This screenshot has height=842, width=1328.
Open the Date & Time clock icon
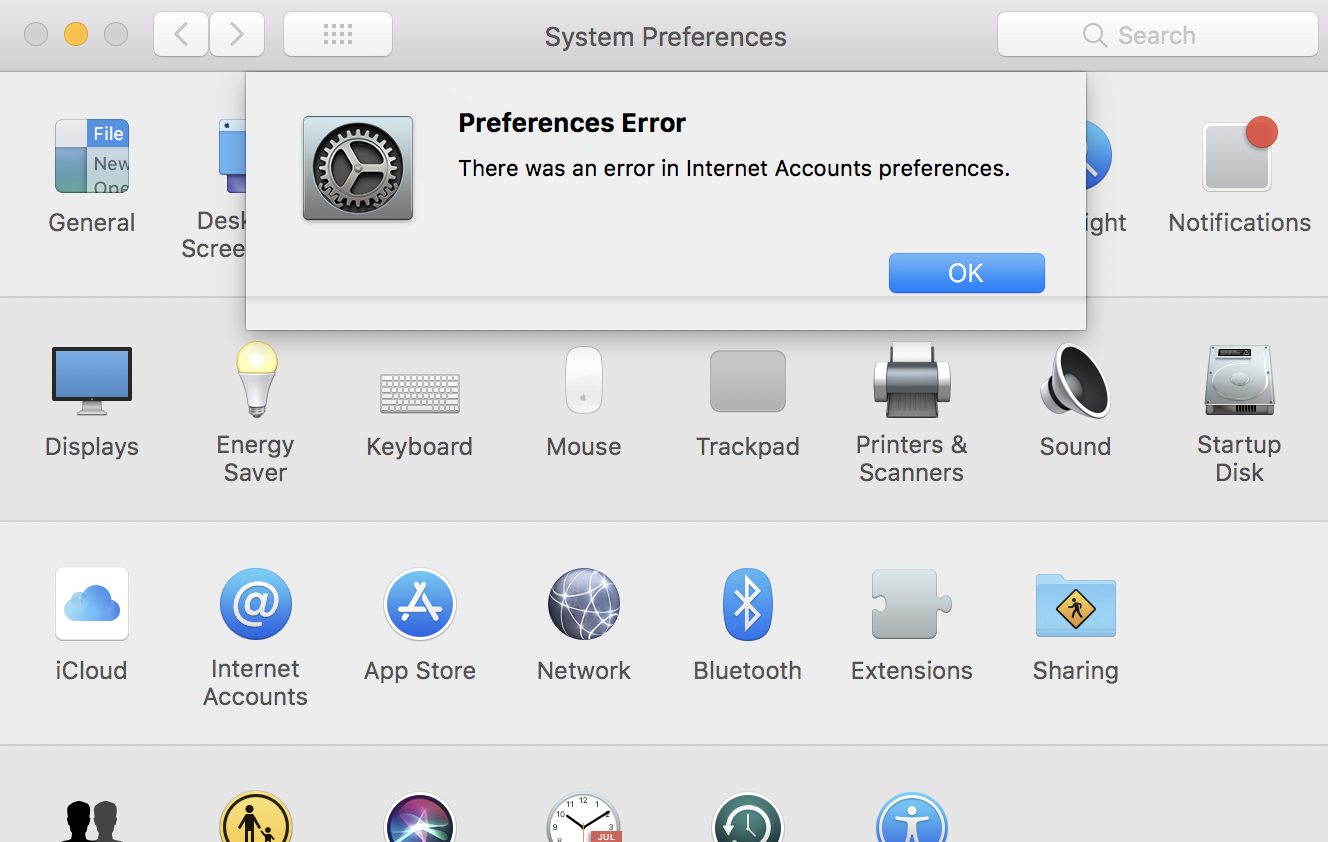click(x=584, y=817)
